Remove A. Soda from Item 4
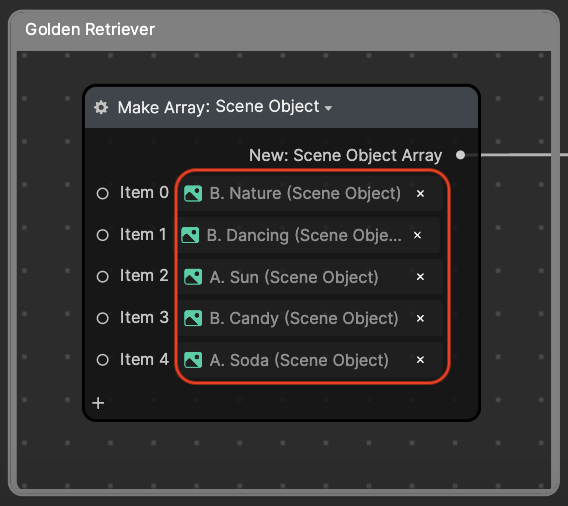This screenshot has width=568, height=506. [420, 360]
